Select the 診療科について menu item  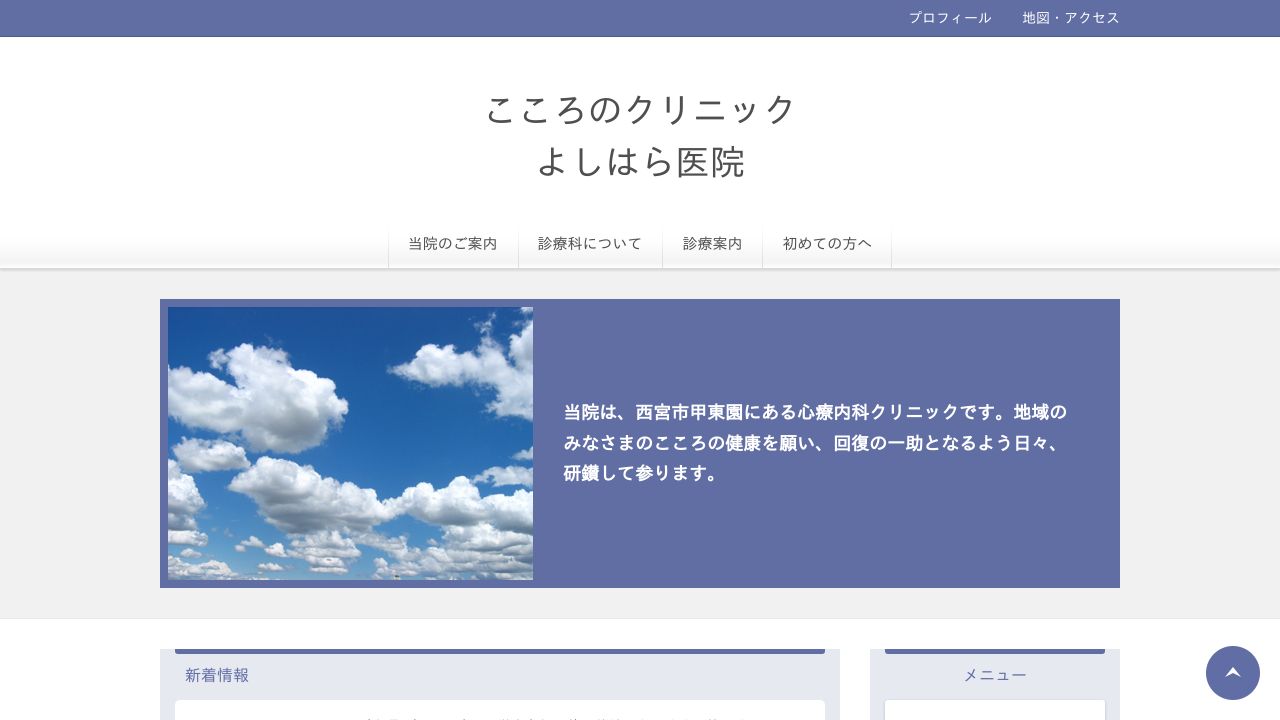[589, 243]
